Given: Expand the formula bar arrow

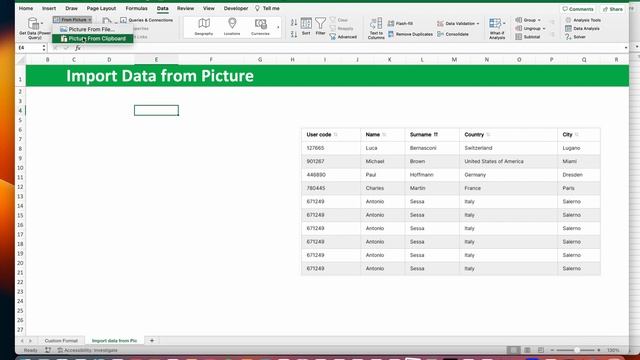Looking at the screenshot, I should pos(626,48).
